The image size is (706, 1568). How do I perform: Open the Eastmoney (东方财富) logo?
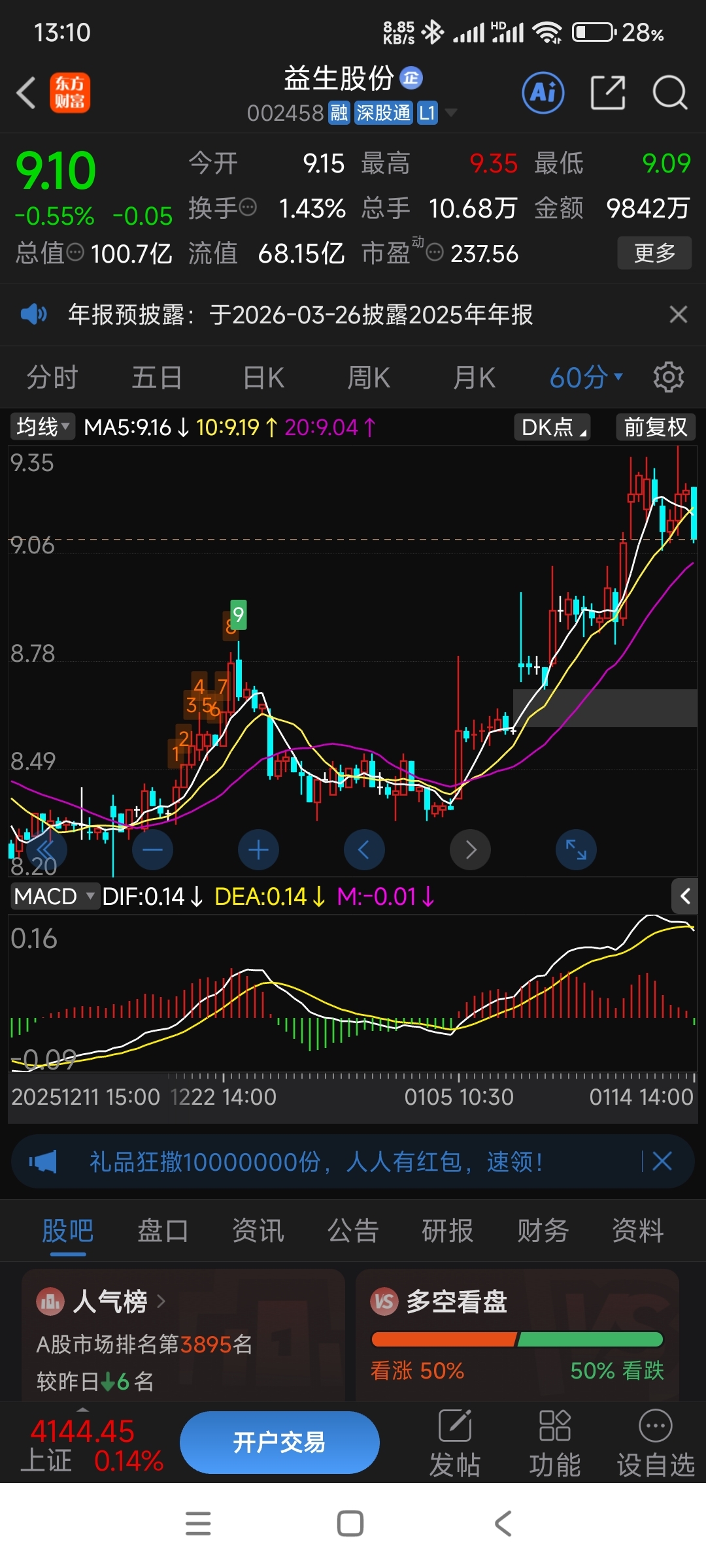[x=70, y=92]
